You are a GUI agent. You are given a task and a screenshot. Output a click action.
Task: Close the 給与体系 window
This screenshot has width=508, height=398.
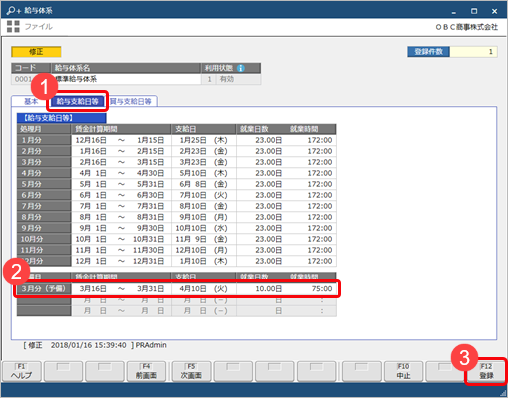pos(495,11)
